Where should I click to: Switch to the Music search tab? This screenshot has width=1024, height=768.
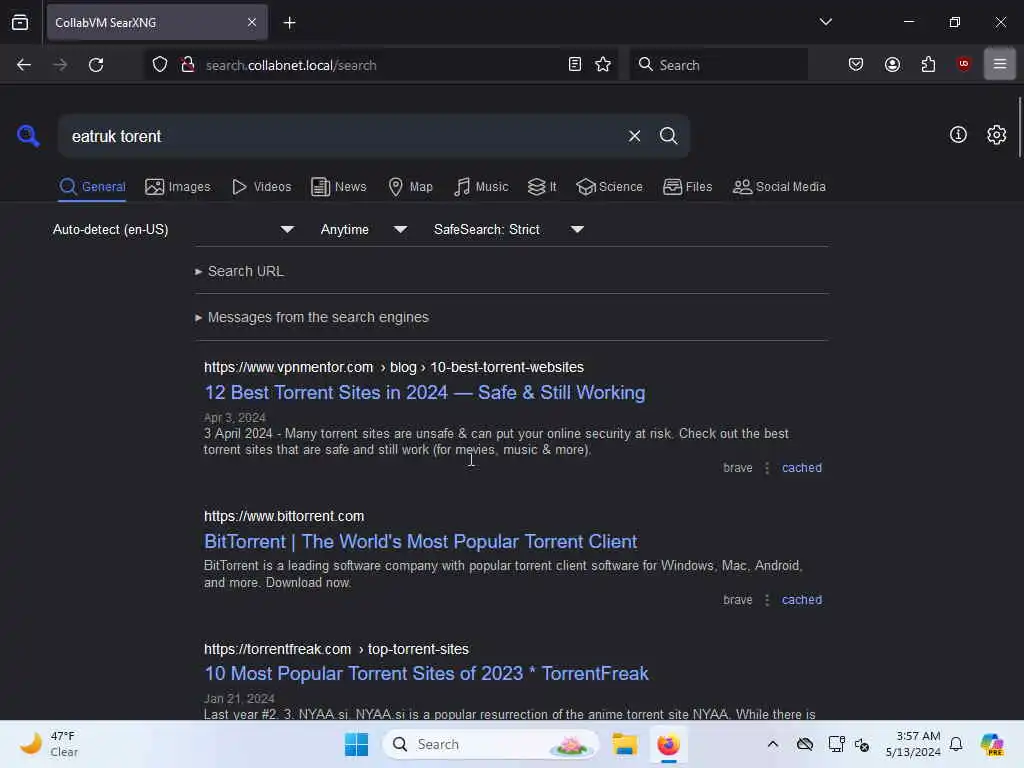481,187
